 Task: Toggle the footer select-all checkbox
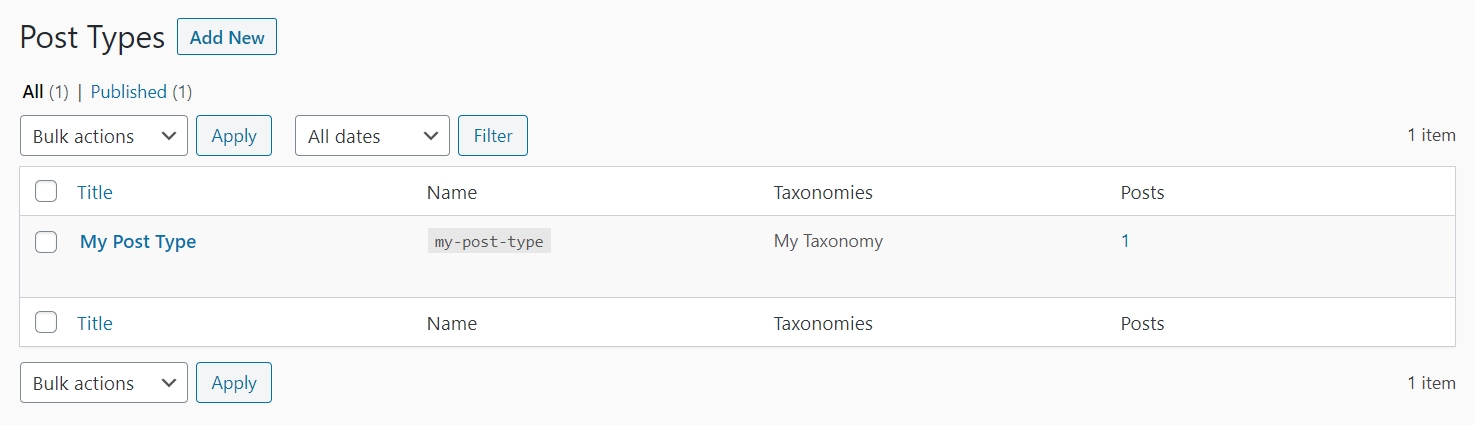[46, 323]
